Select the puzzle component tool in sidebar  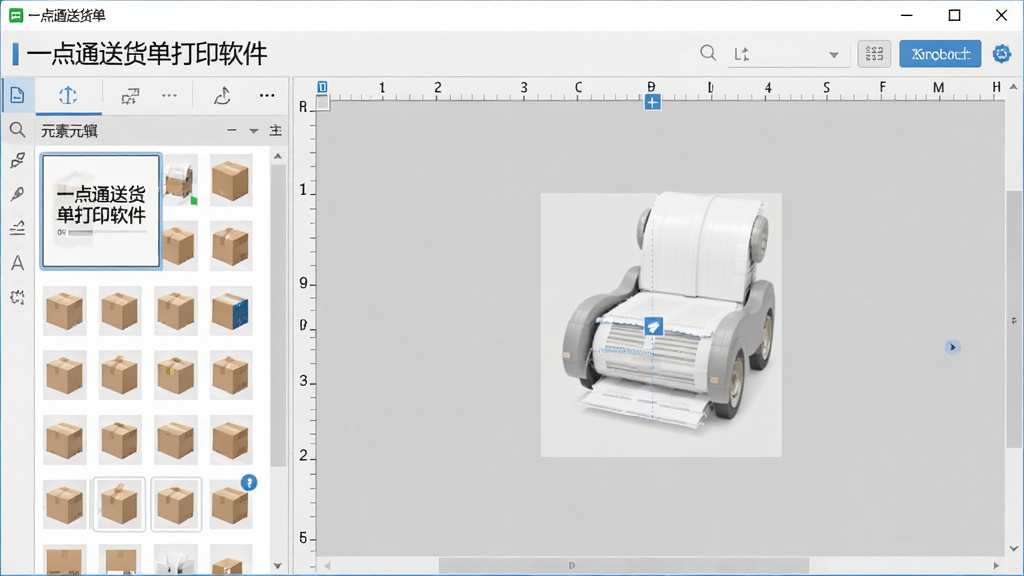[18, 298]
